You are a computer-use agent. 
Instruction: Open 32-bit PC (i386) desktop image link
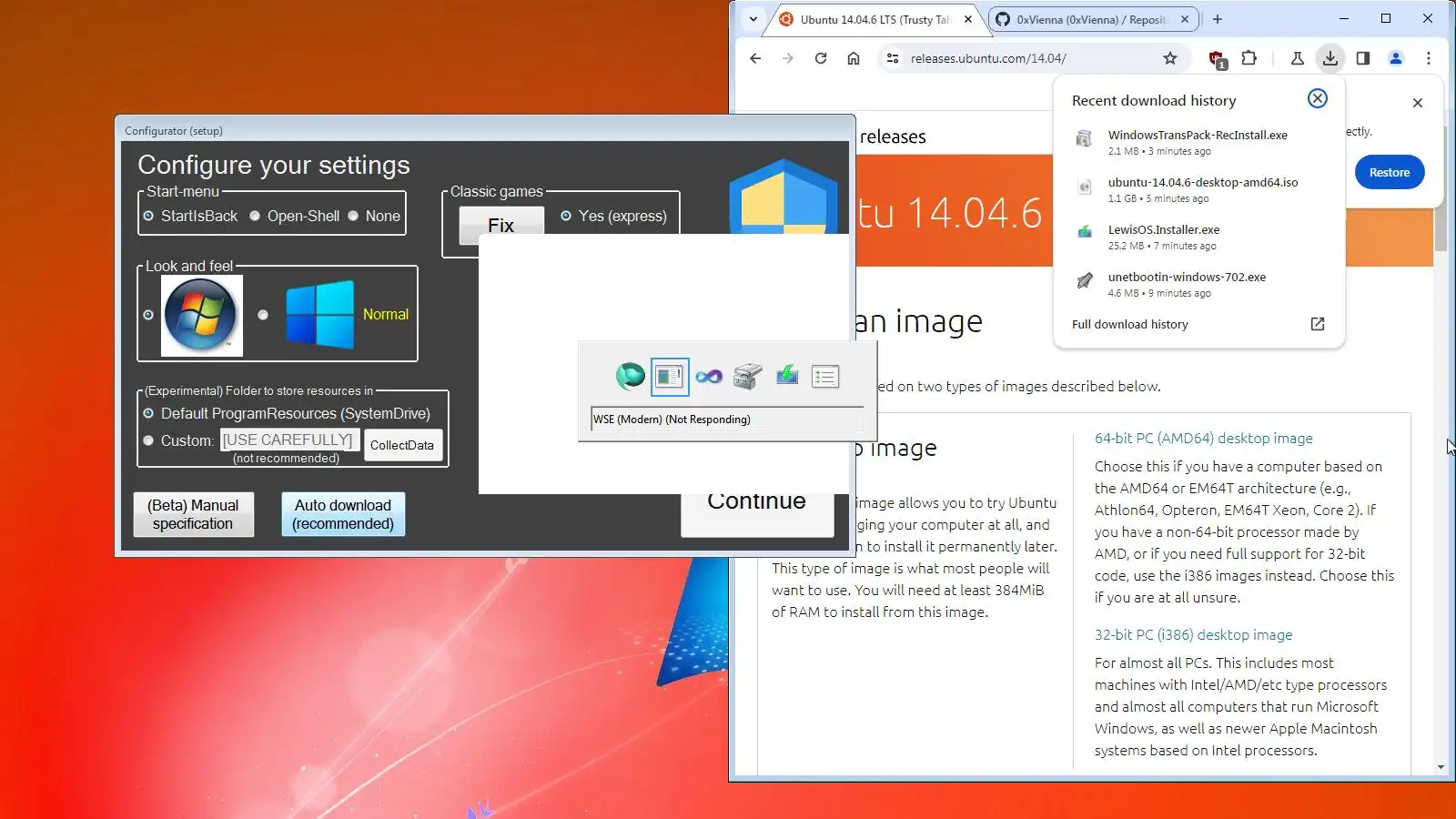point(1194,634)
